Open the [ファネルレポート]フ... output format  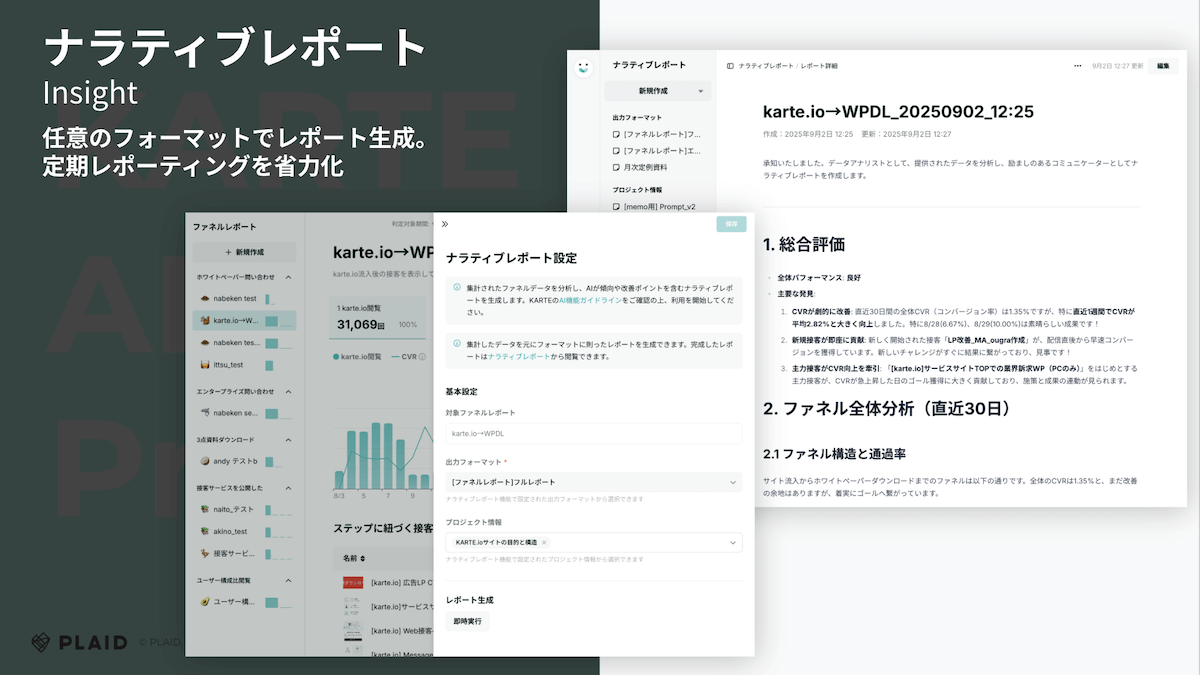(x=657, y=133)
